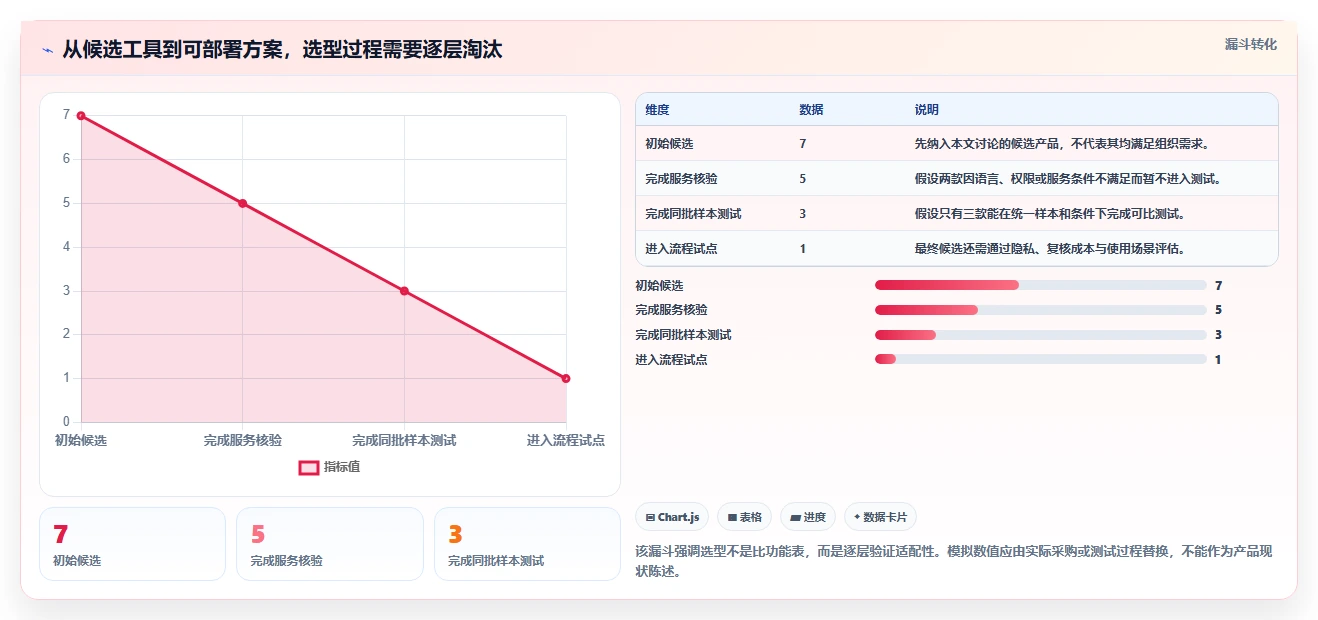Open the 初始候选 data card showing 7
Image resolution: width=1318 pixels, height=620 pixels.
pos(132,544)
